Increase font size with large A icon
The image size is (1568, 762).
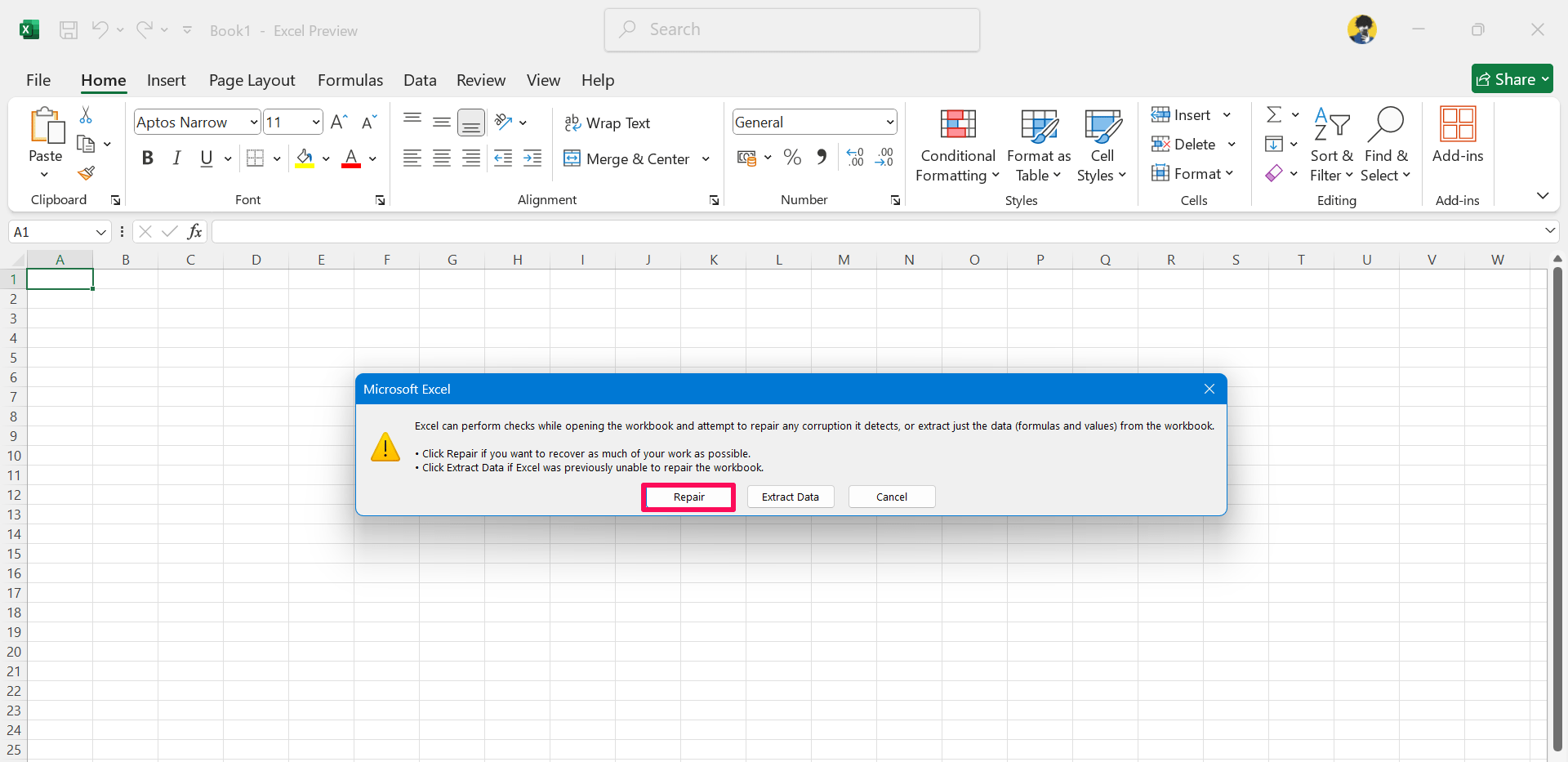339,123
